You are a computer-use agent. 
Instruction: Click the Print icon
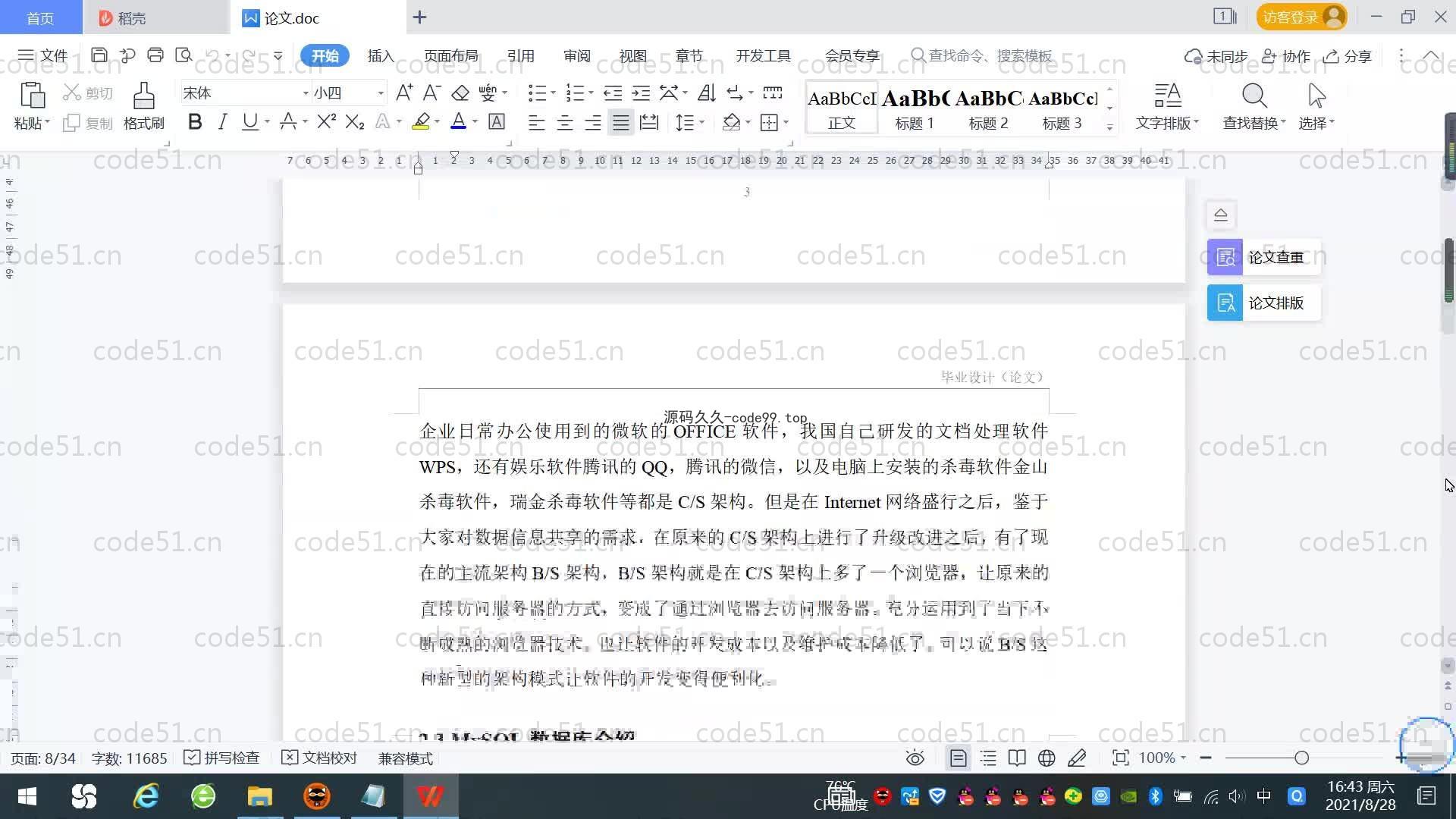(155, 55)
